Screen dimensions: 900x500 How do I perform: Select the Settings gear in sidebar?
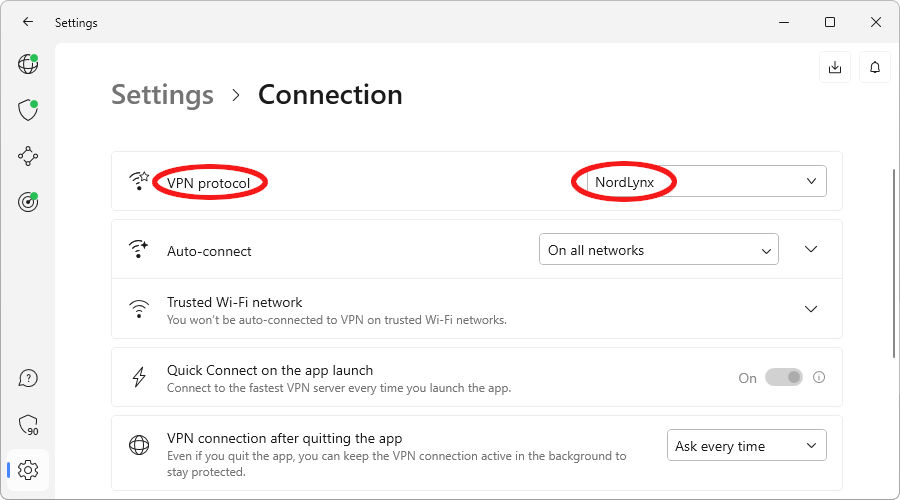point(28,470)
